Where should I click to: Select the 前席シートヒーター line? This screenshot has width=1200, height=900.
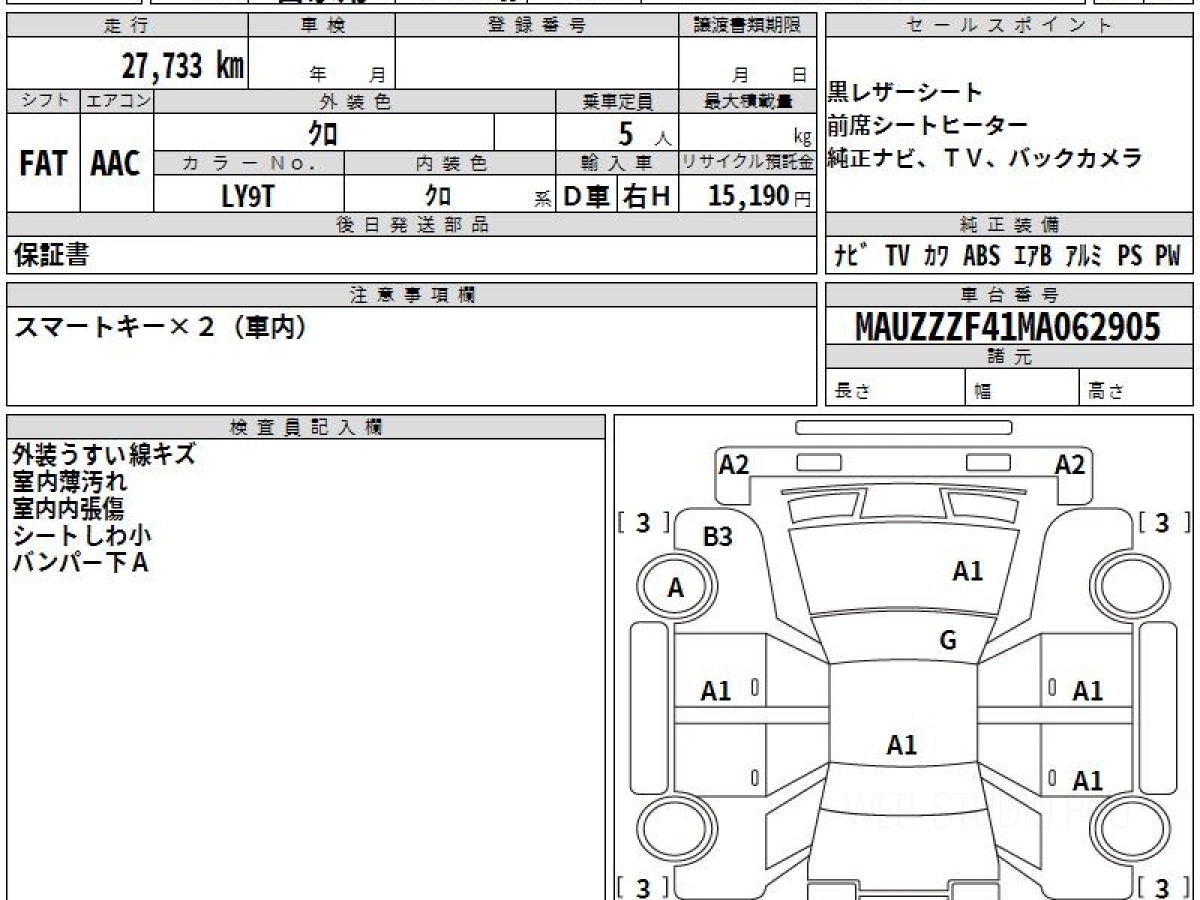click(x=927, y=126)
